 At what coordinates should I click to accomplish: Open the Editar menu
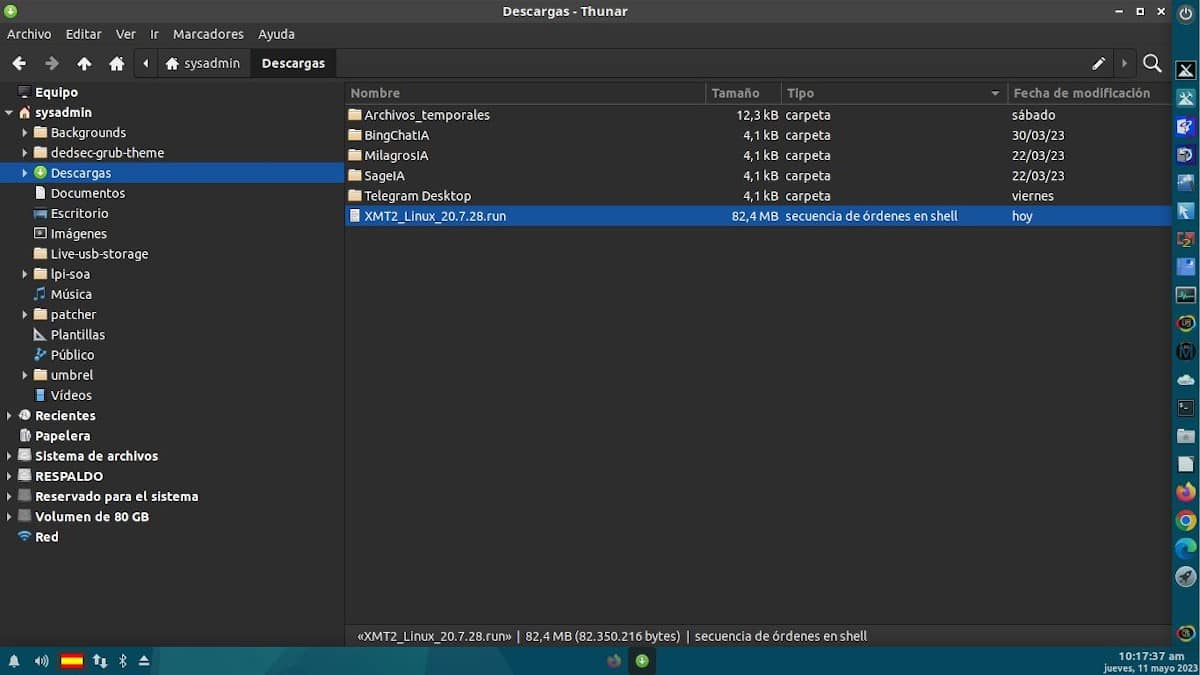(x=84, y=34)
